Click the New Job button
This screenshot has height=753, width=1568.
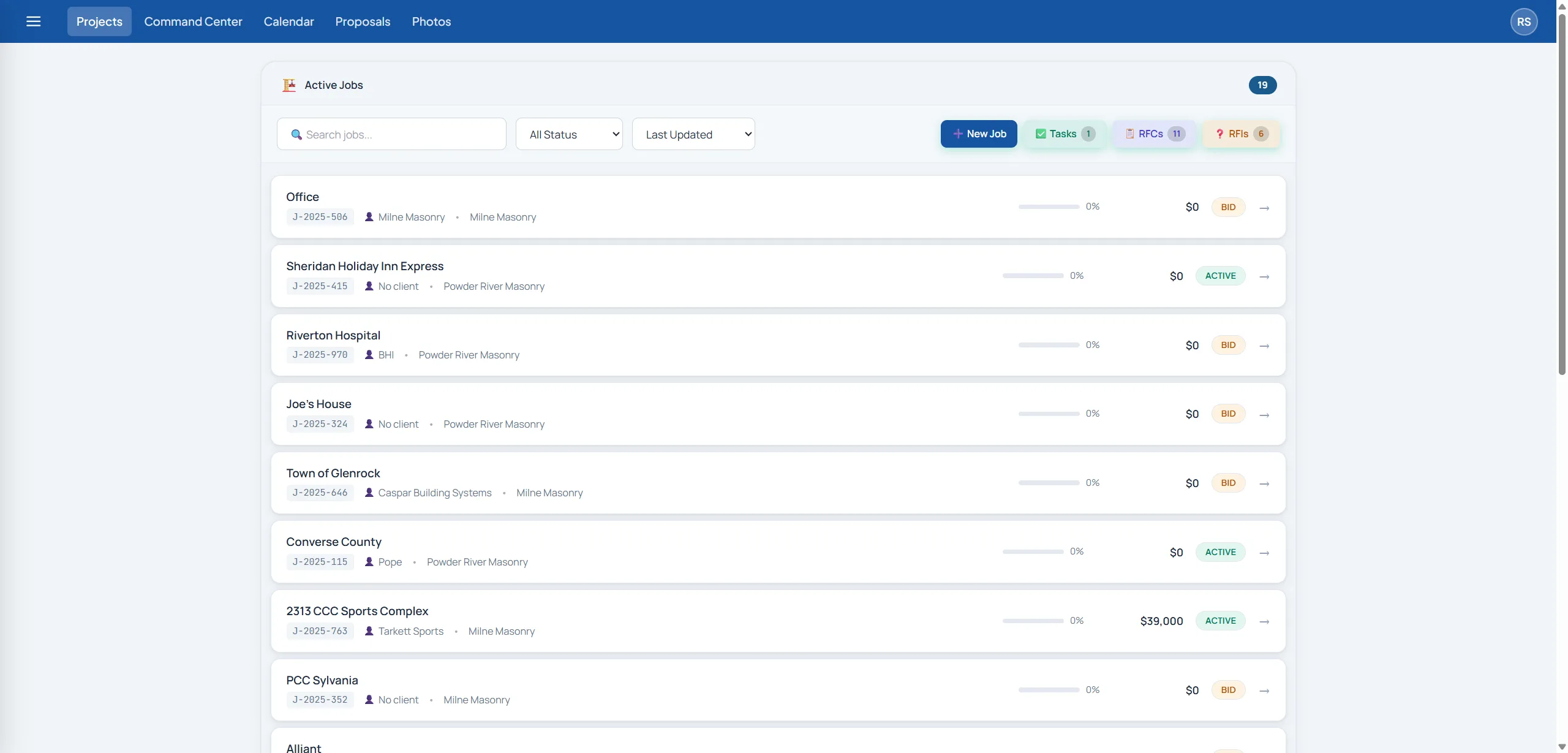[979, 134]
